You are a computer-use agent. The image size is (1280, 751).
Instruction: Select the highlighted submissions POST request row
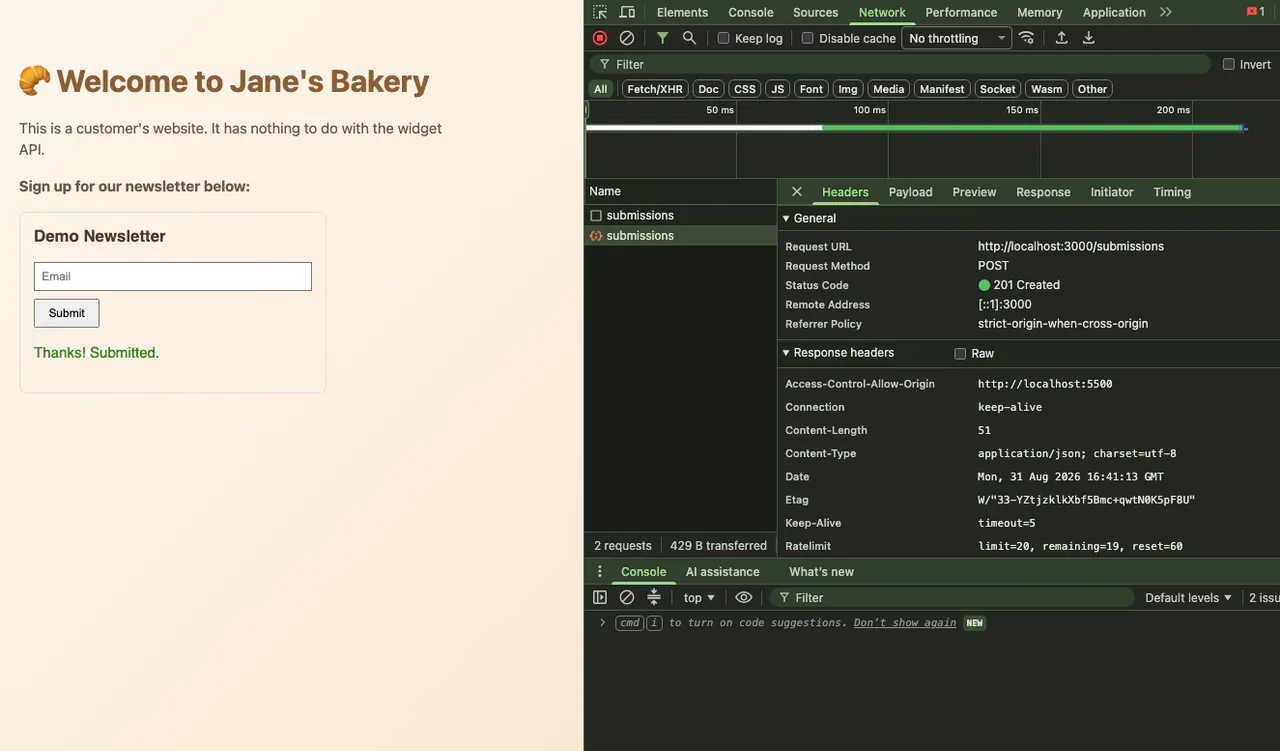(680, 236)
